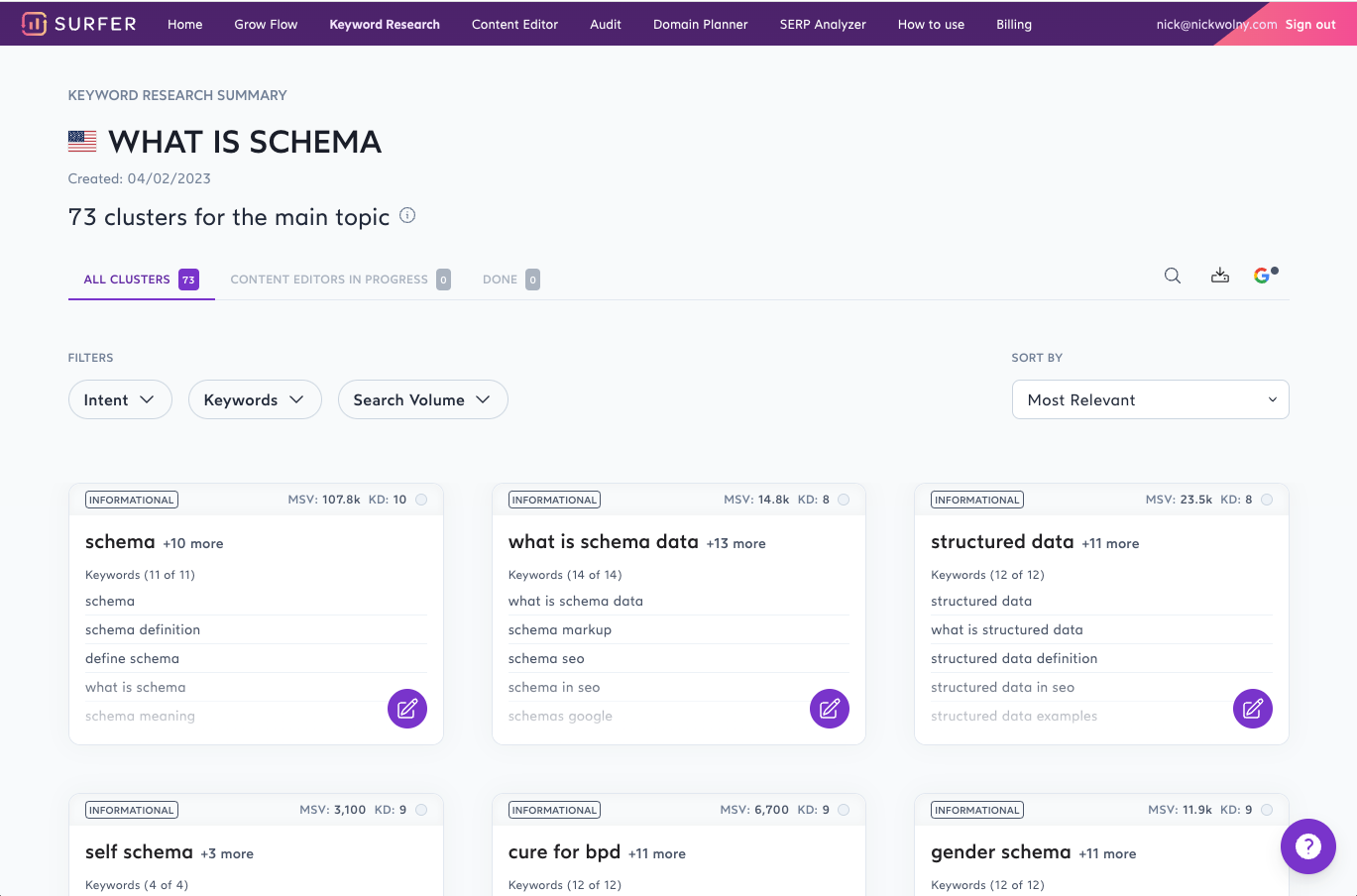The width and height of the screenshot is (1357, 896).
Task: Click the nick@nickwolny.com account email
Action: [x=1216, y=24]
